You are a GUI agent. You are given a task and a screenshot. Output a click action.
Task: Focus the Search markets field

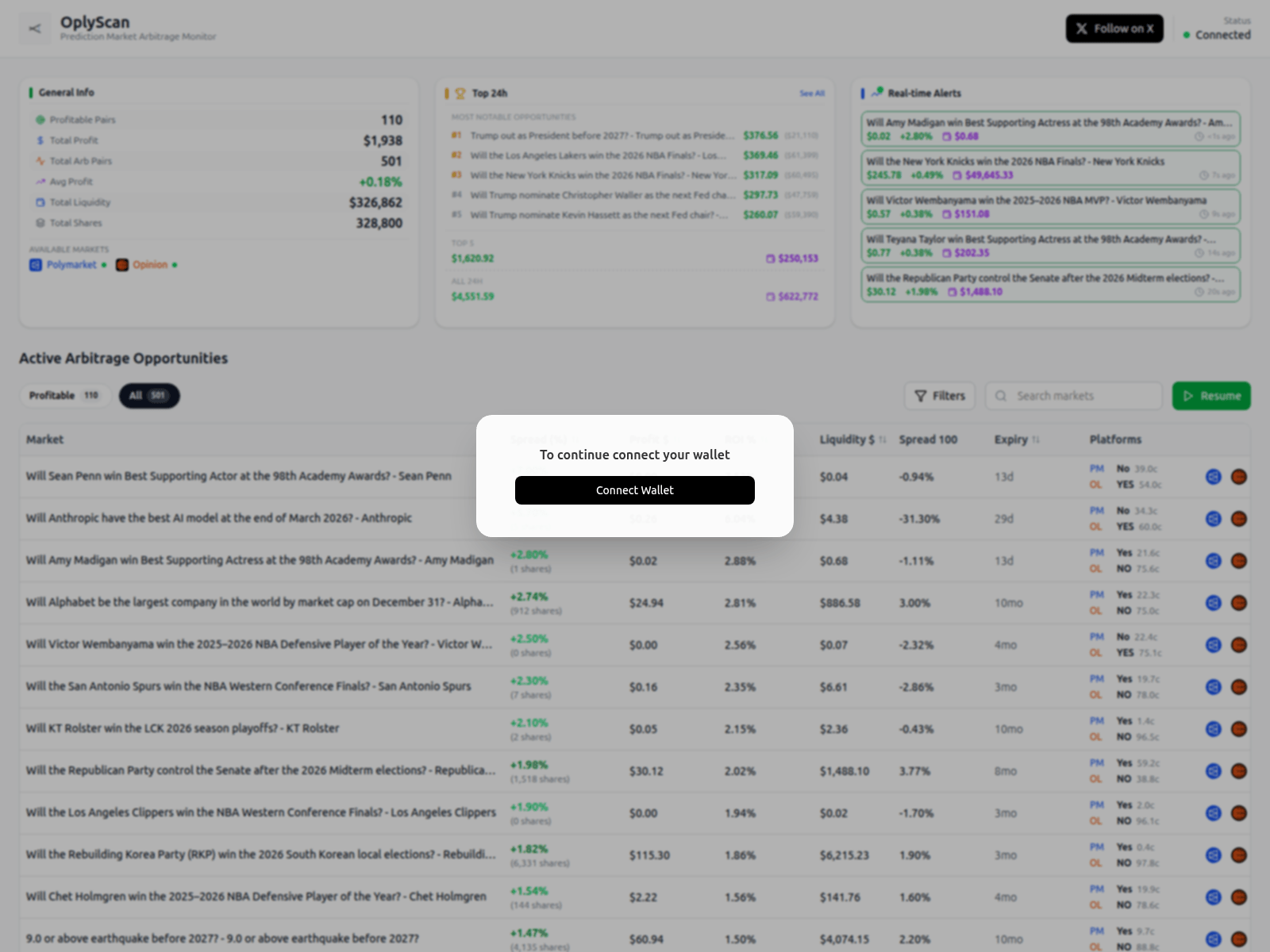[x=1074, y=396]
